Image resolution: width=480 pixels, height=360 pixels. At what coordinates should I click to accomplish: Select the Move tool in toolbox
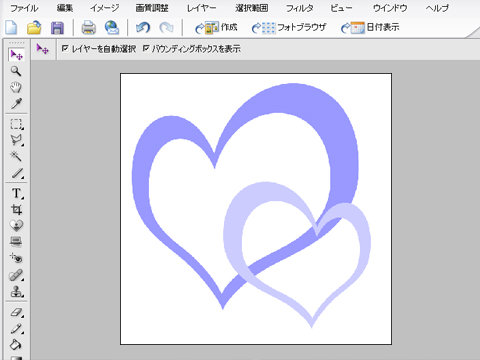(x=16, y=55)
